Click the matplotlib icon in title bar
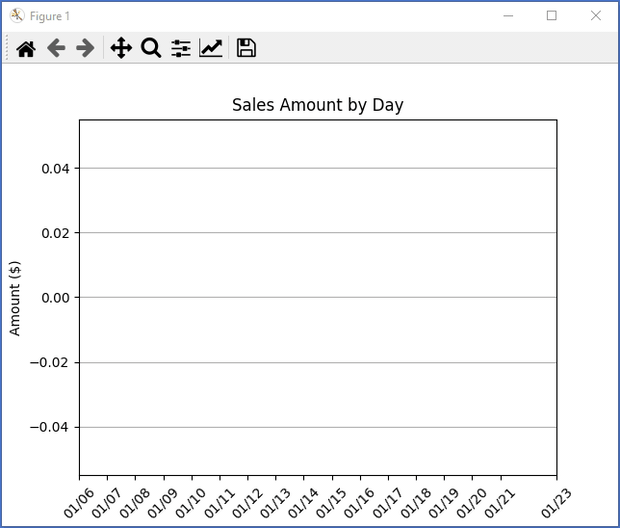The height and width of the screenshot is (528, 620). [x=17, y=16]
